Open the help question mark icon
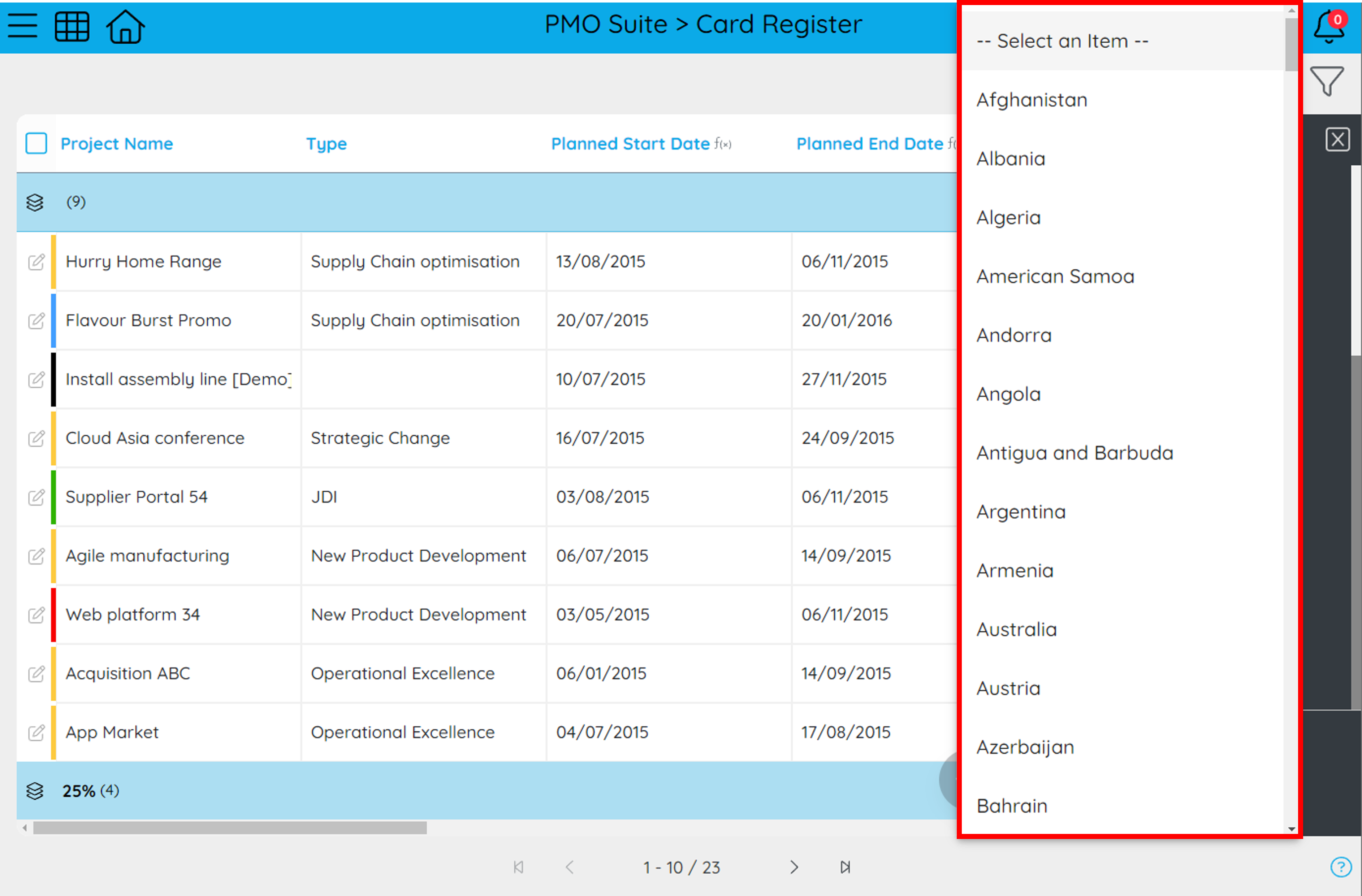Image resolution: width=1362 pixels, height=896 pixels. point(1341,867)
